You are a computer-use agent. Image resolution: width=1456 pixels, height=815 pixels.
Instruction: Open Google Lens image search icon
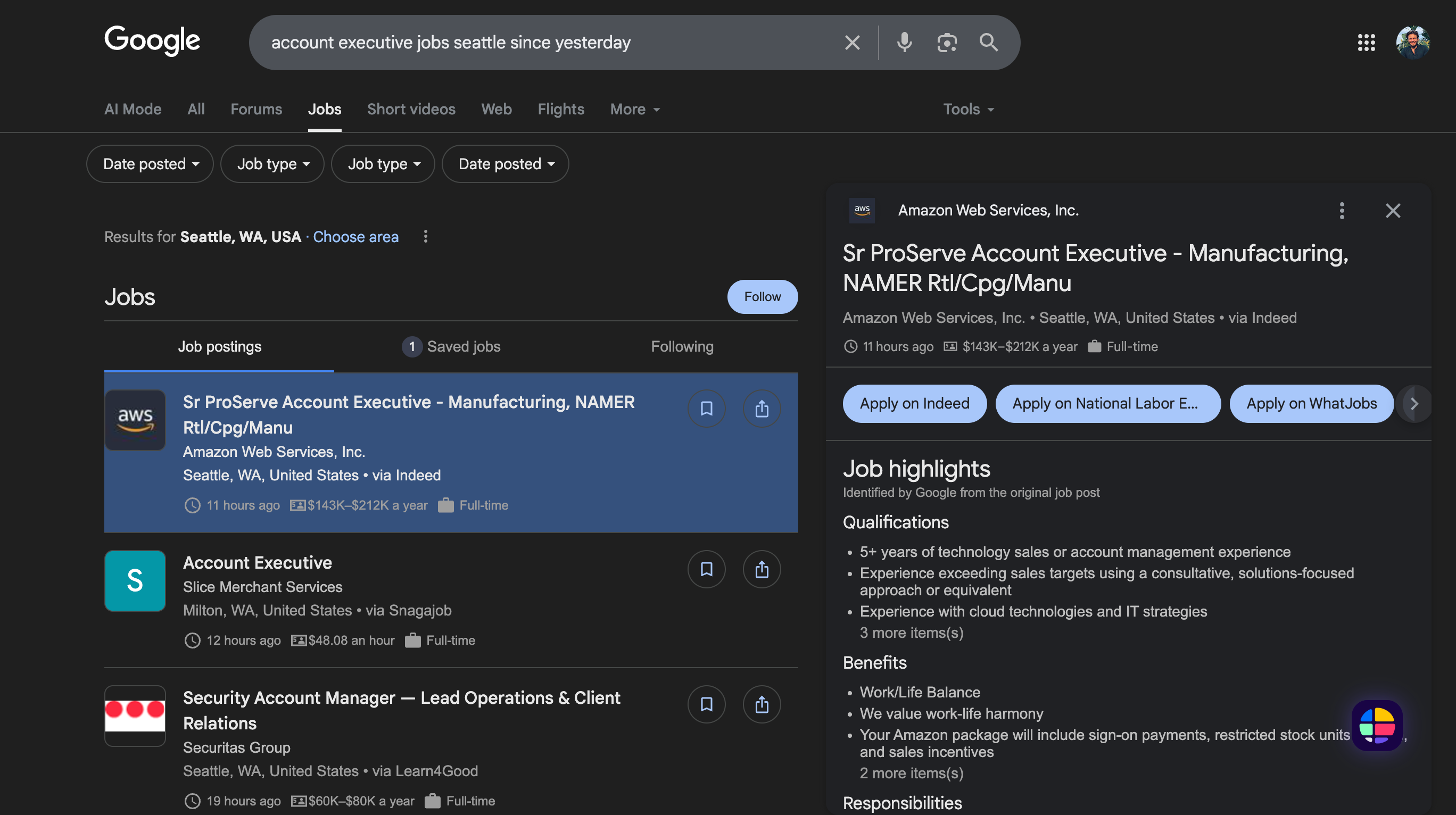947,43
